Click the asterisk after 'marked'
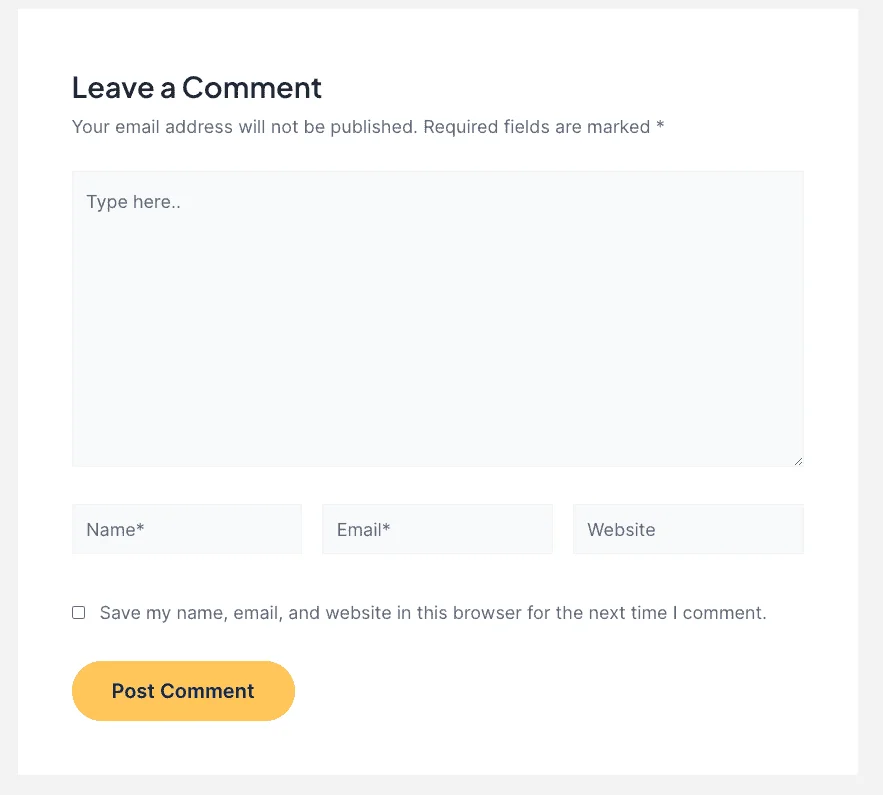Screen dimensions: 883x795 pos(660,126)
